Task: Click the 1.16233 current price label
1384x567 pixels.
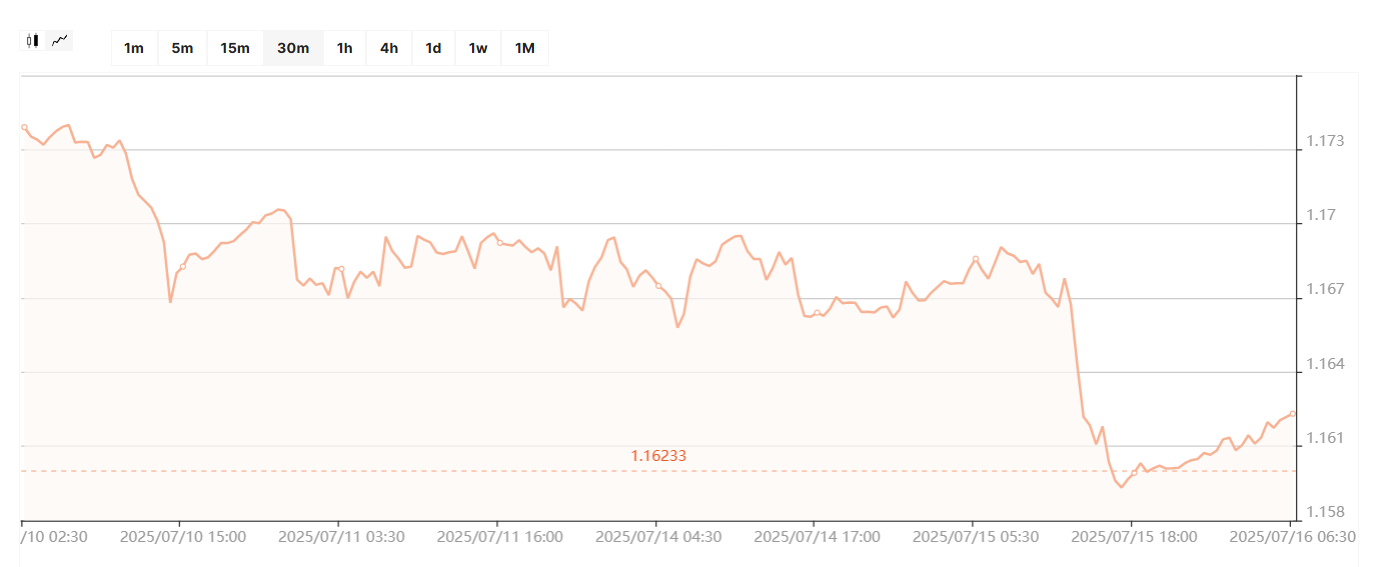Action: 658,456
